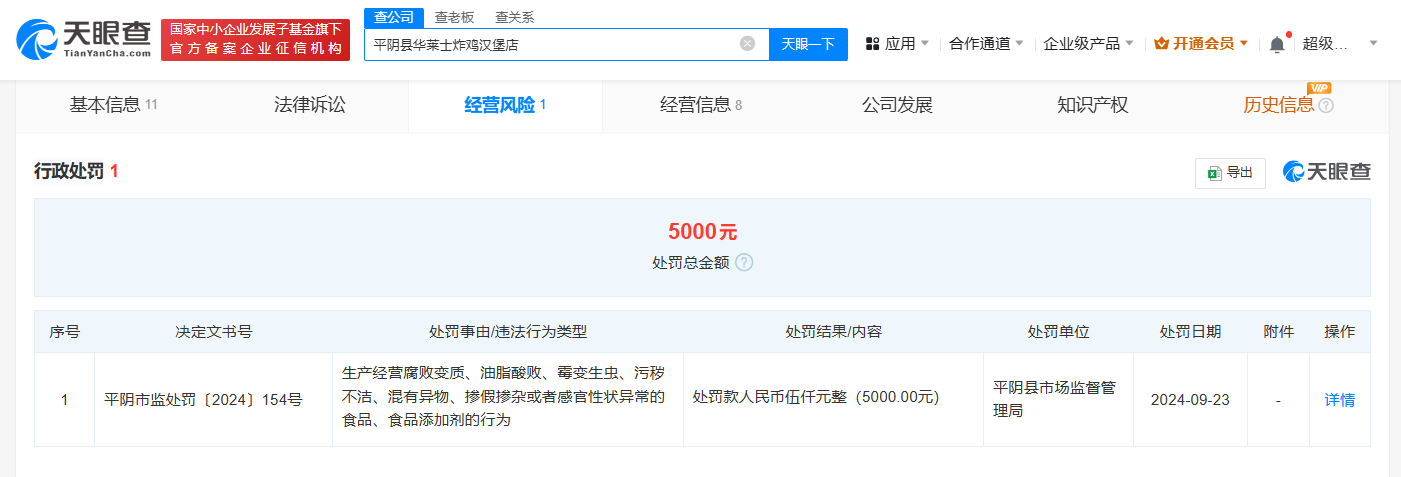Switch to the 经营信息 tab

click(701, 105)
